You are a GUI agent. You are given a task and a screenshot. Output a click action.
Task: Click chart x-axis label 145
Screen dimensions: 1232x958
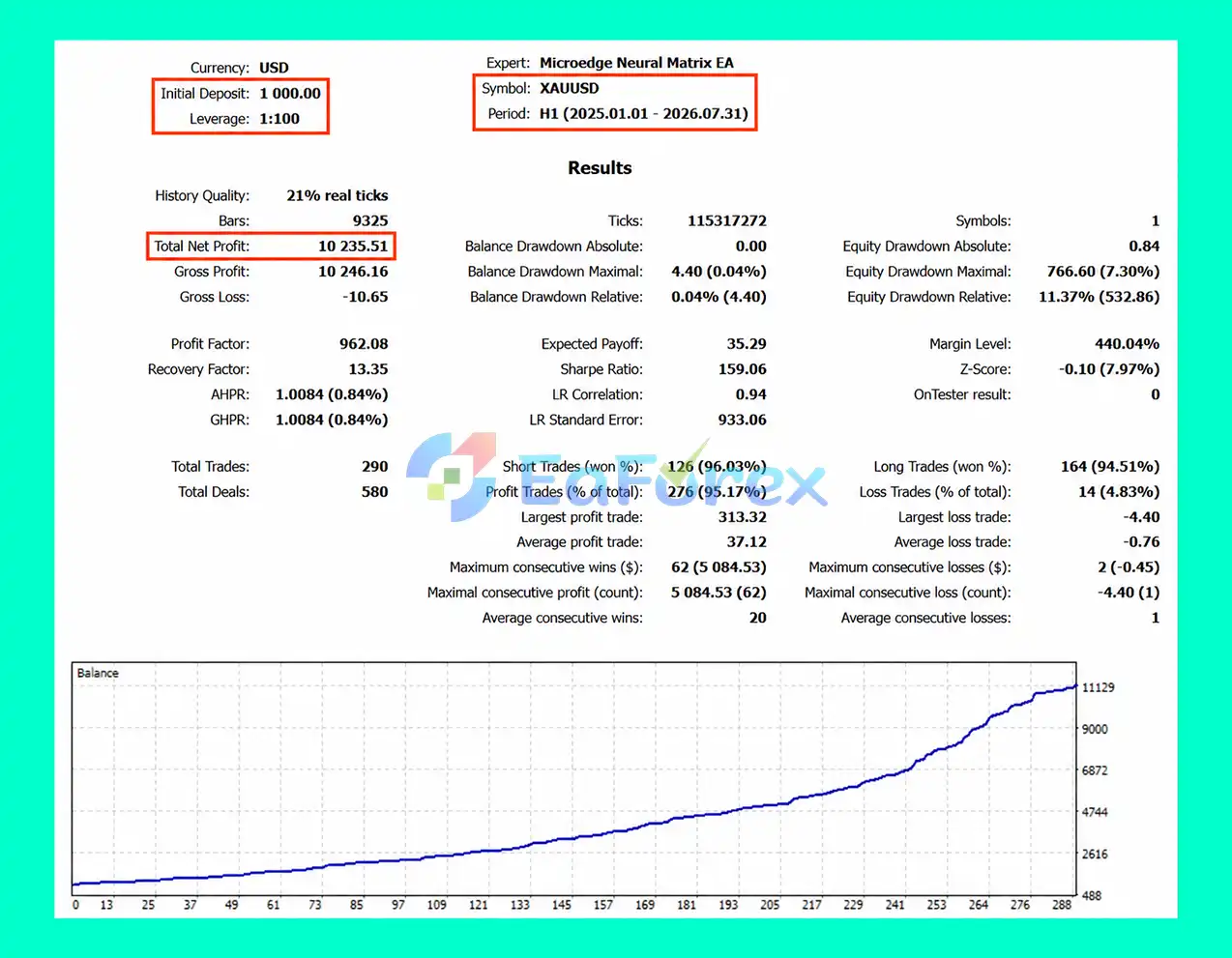click(562, 905)
